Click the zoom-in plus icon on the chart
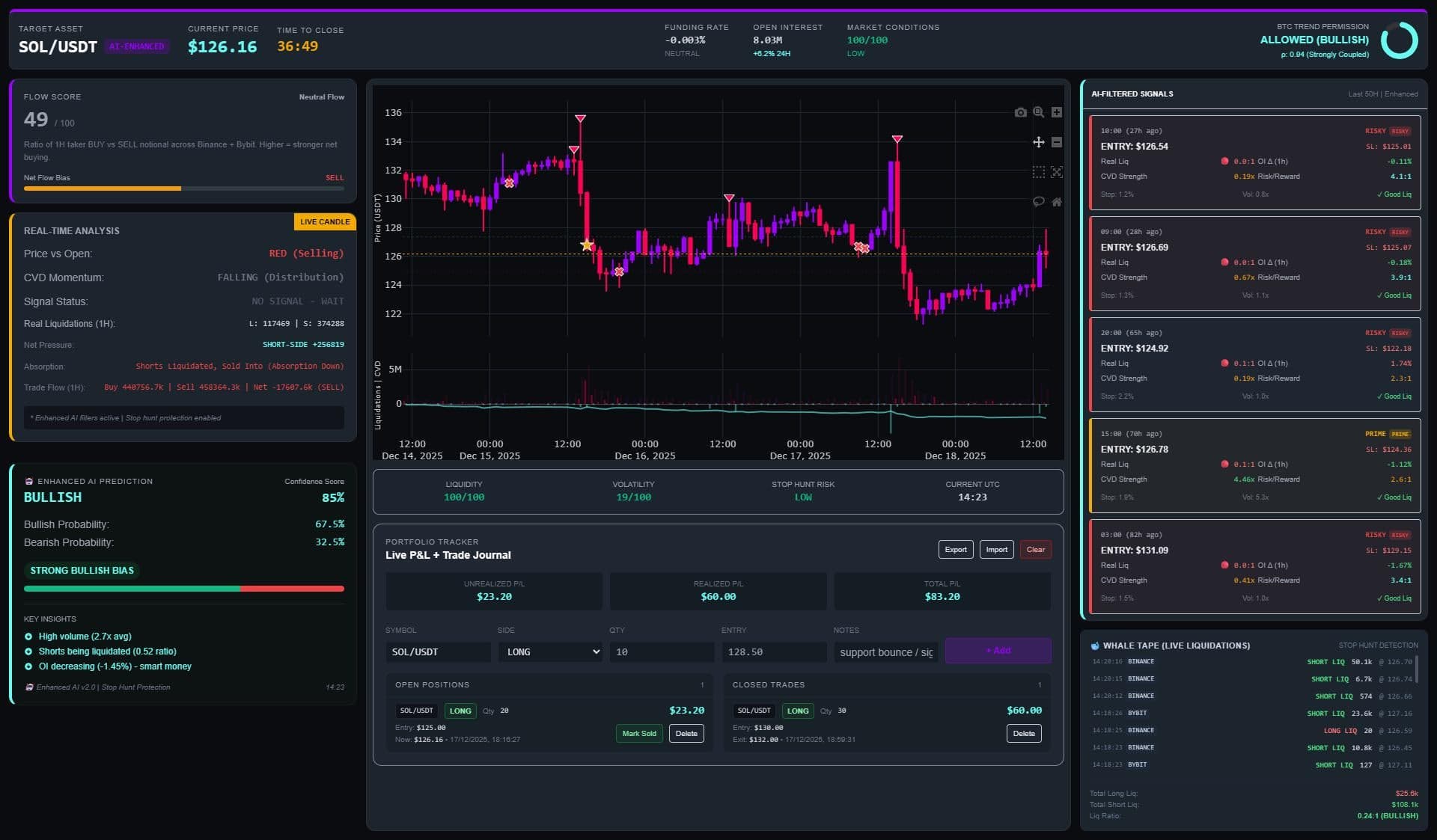Viewport: 1437px width, 840px height. [x=1057, y=112]
